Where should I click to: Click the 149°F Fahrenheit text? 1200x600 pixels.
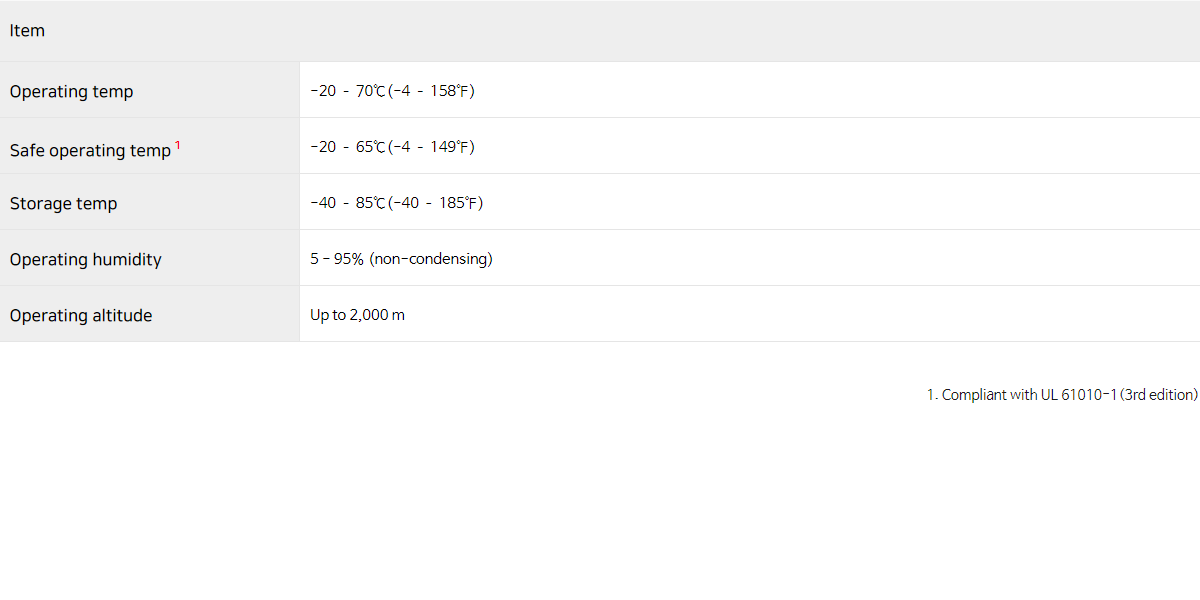coord(452,147)
